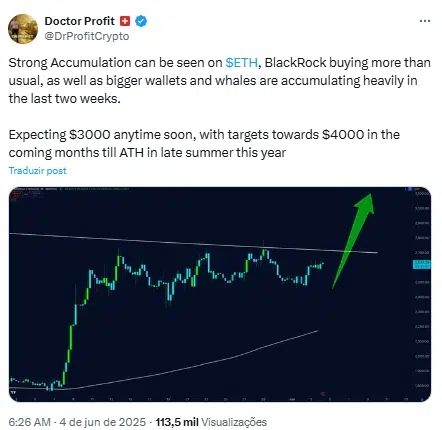This screenshot has height=430, width=442.
Task: Open the three-dot more options menu
Action: 425,21
